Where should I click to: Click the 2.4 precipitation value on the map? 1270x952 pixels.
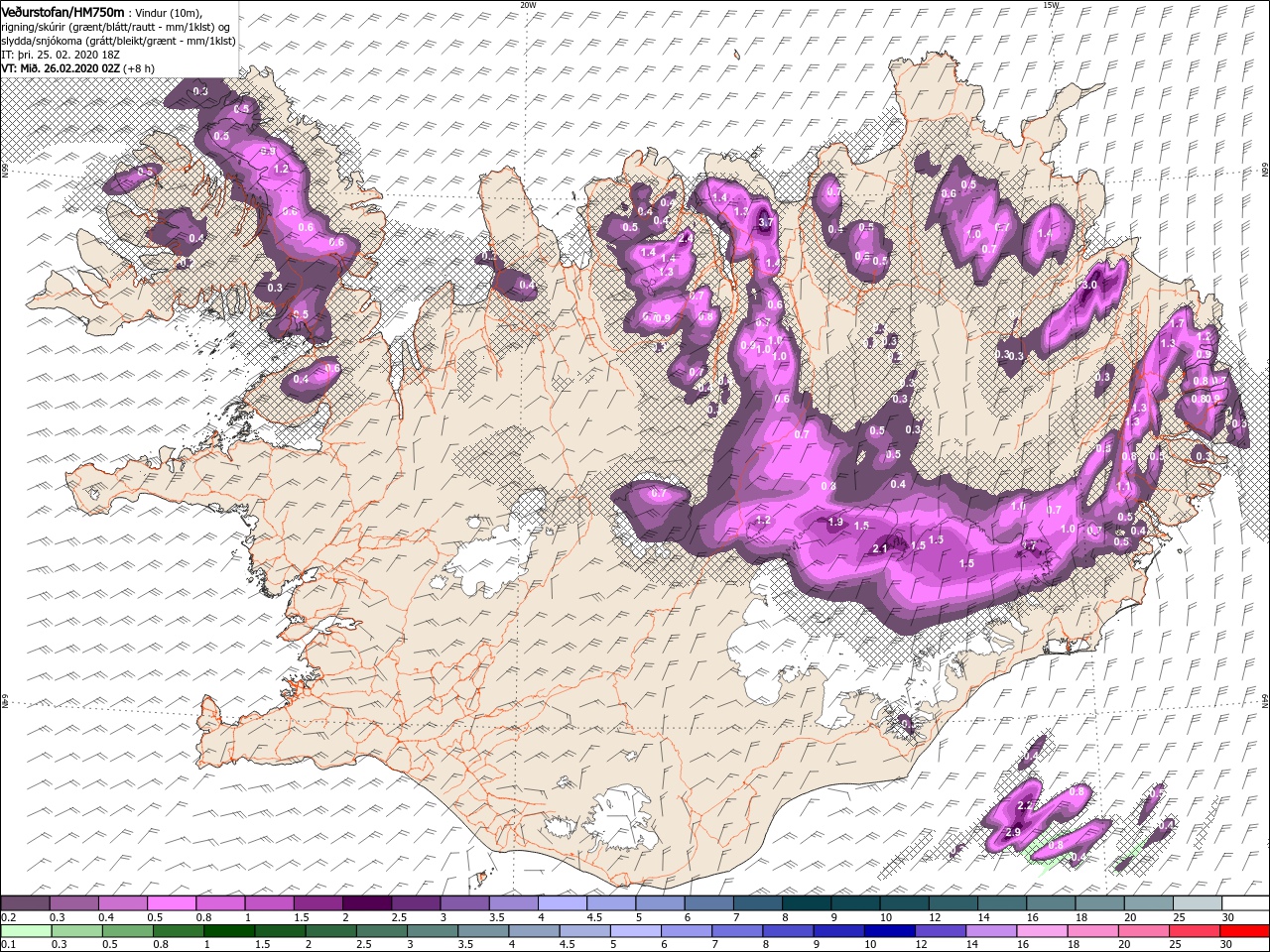point(685,239)
